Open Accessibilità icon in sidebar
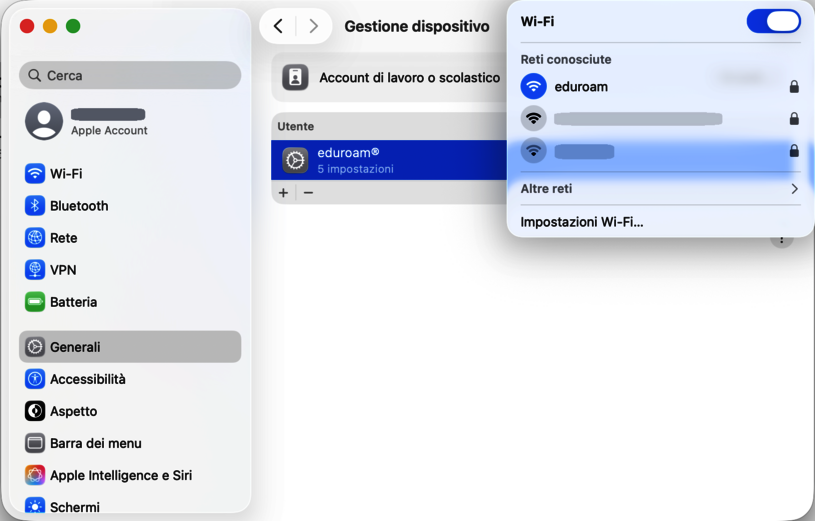815x521 pixels. [35, 379]
